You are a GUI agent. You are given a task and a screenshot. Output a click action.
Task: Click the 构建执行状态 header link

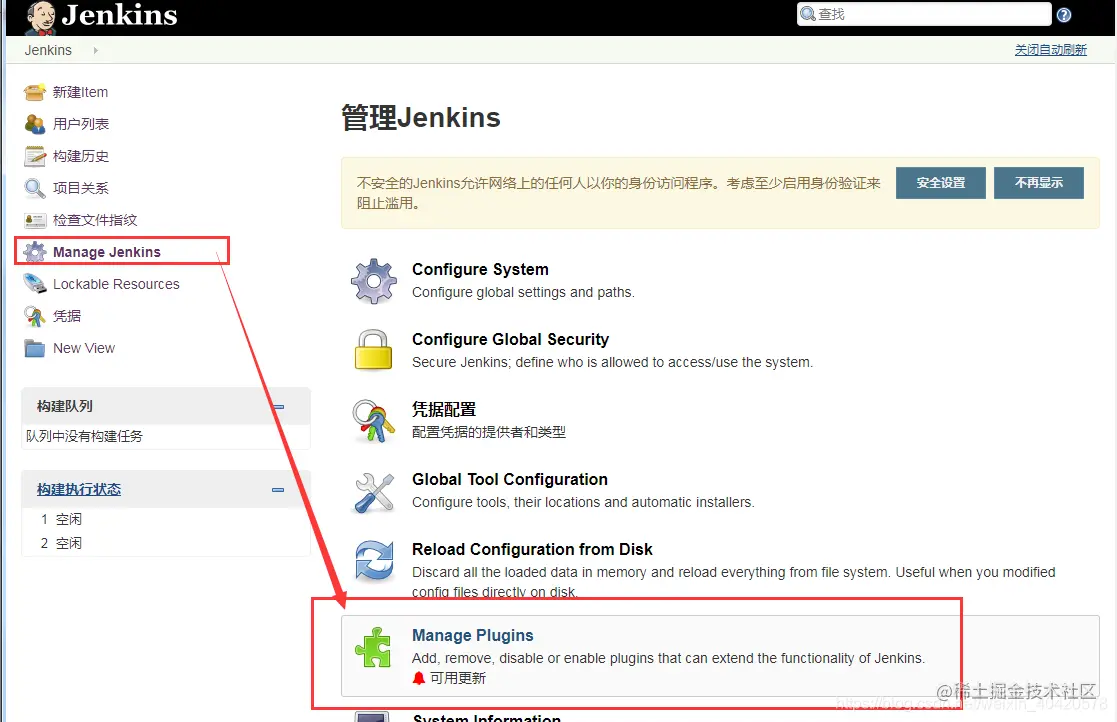79,490
